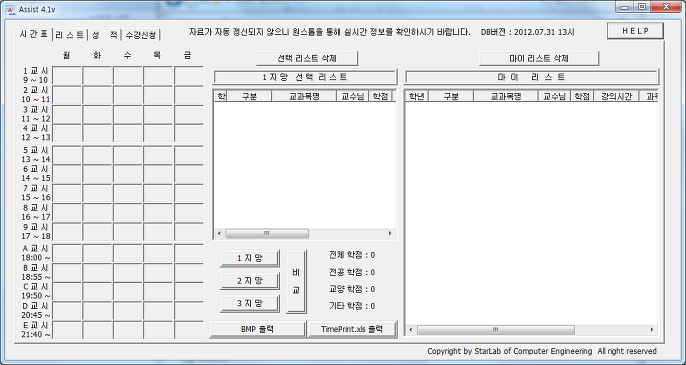This screenshot has height=365, width=686.
Task: Click the DB버전 2012.07.31 text
Action: (528, 32)
